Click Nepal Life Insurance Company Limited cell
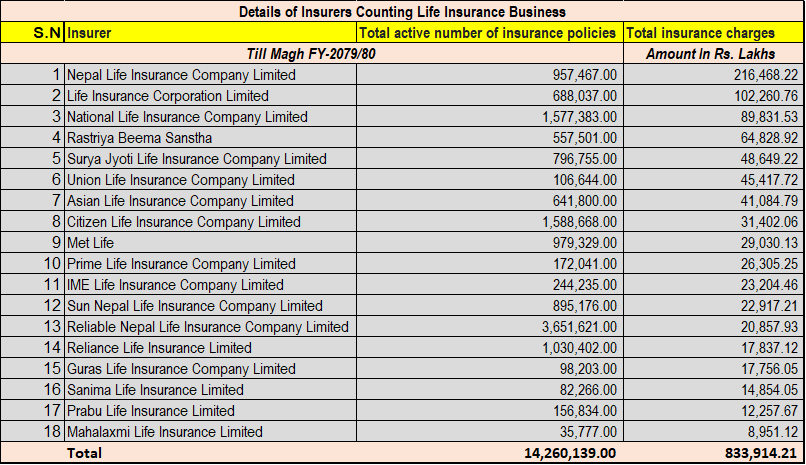This screenshot has width=806, height=465. point(181,75)
